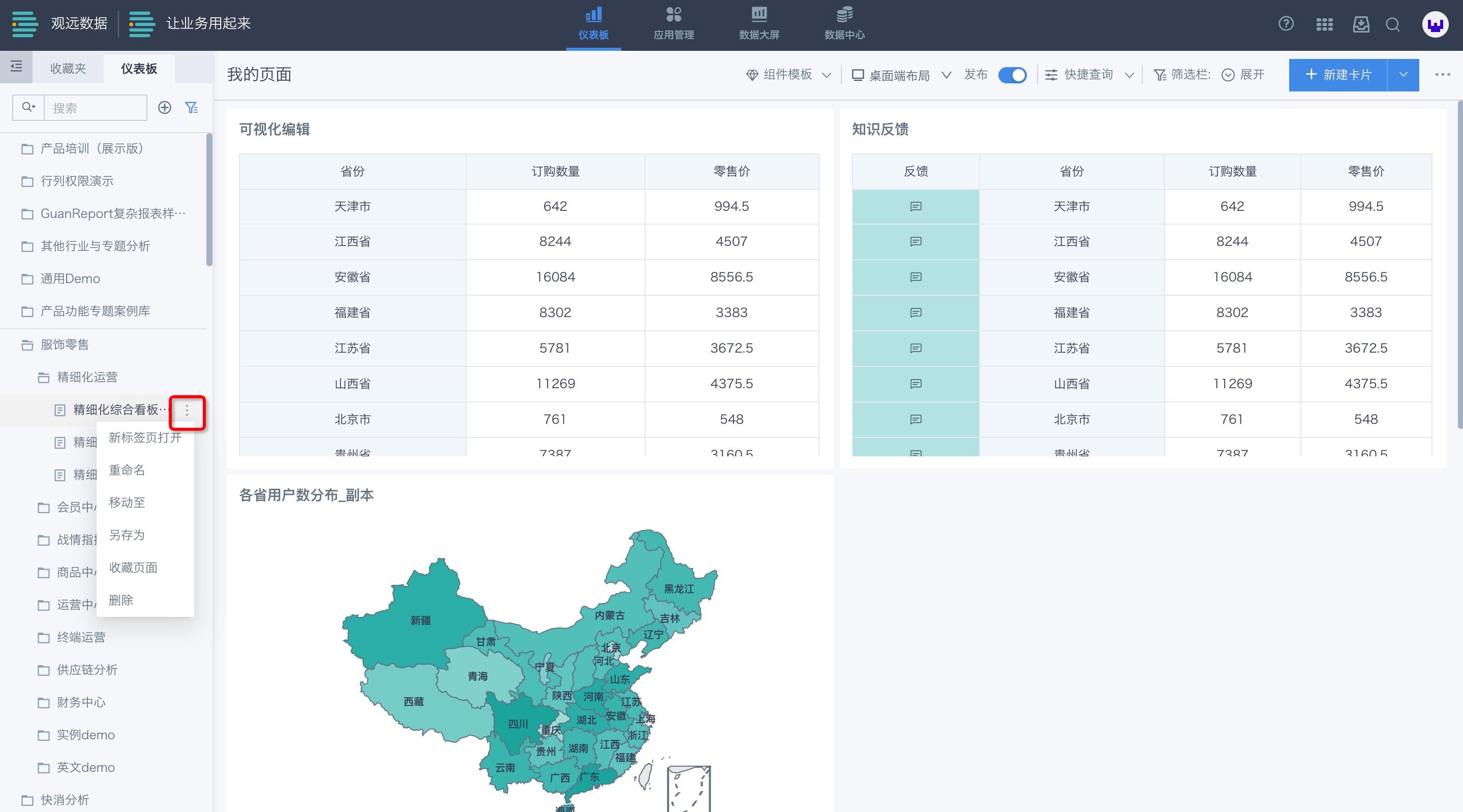Click the 让业务用起来 logo icon
This screenshot has width=1463, height=812.
tap(142, 24)
